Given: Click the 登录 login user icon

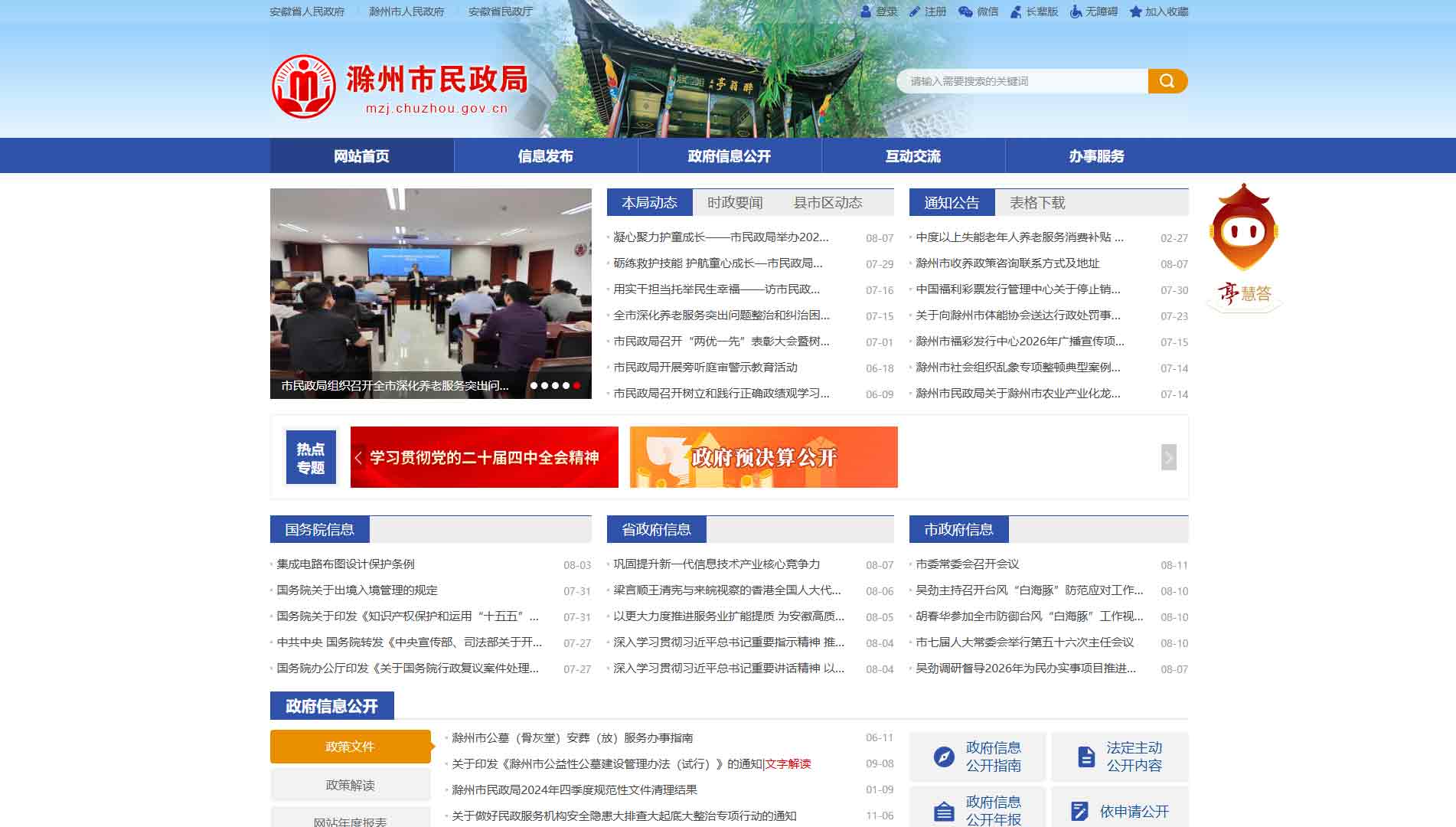Looking at the screenshot, I should [x=866, y=11].
